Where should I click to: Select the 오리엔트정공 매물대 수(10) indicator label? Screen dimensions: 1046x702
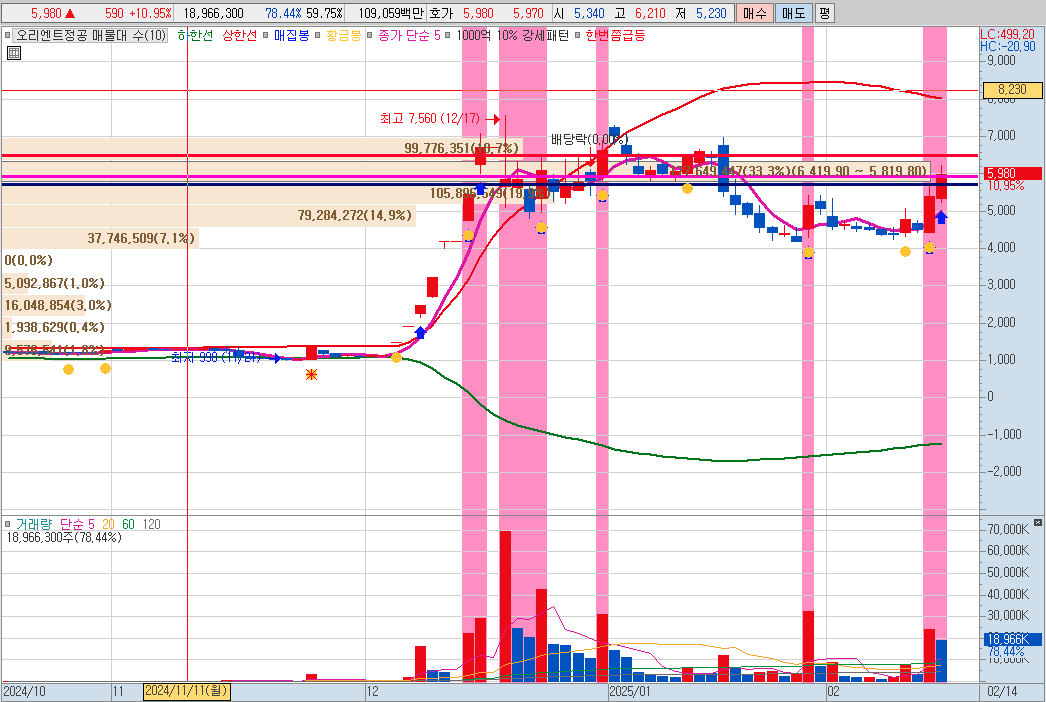tap(91, 35)
